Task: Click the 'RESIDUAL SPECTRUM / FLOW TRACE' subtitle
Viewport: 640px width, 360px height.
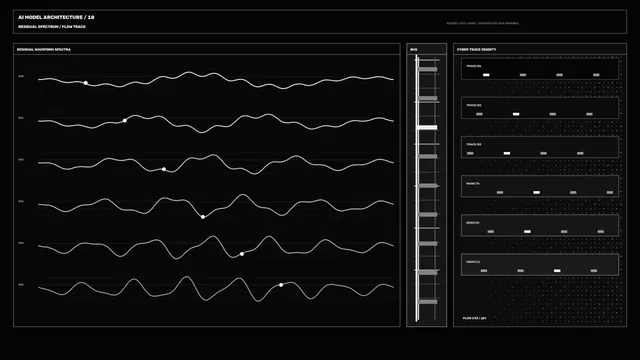Action: 52,27
